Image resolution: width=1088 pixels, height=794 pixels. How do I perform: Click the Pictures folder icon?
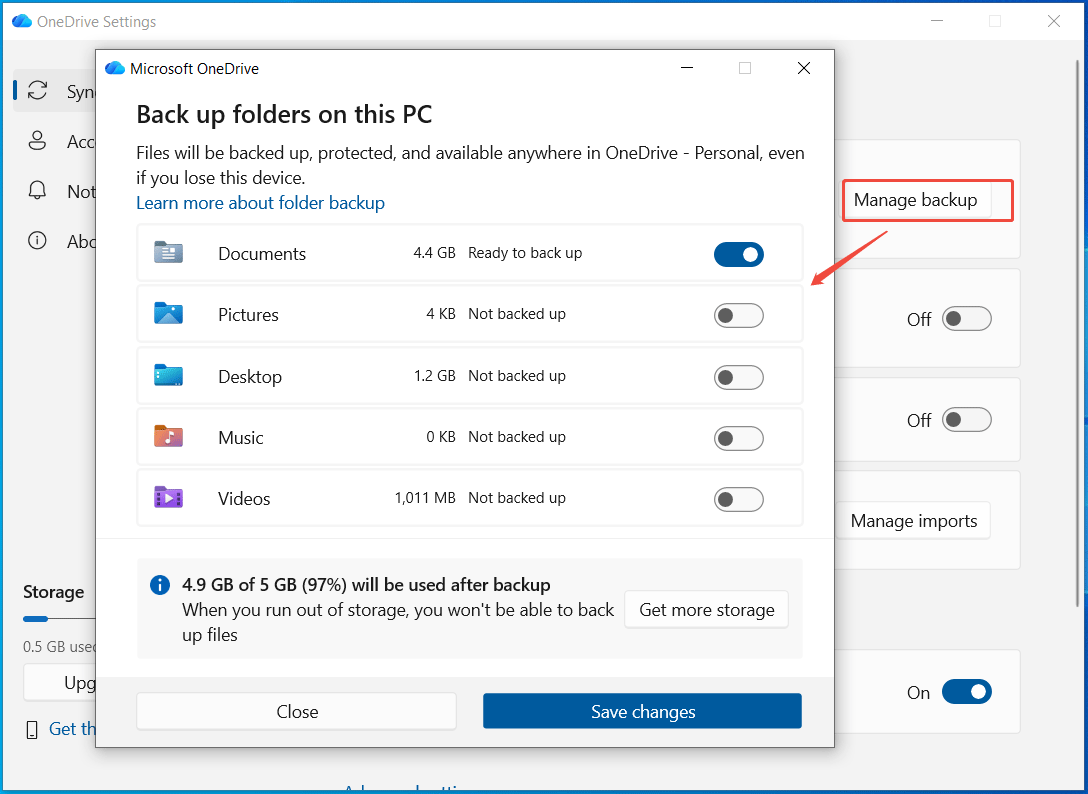click(x=170, y=314)
